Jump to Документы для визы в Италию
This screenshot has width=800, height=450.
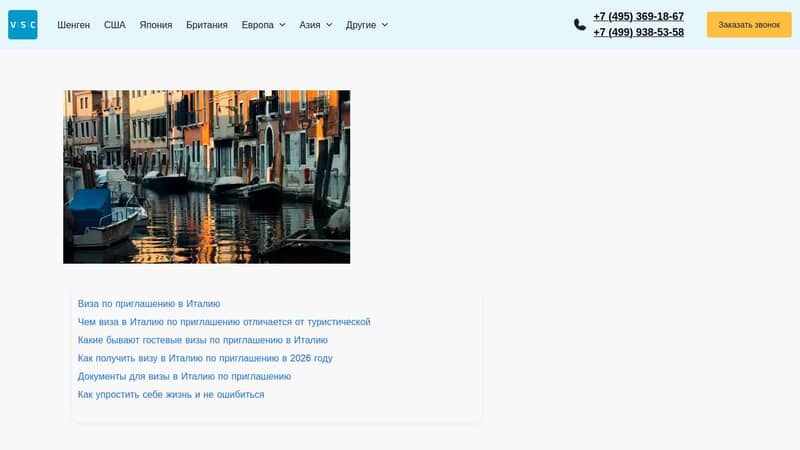pos(184,376)
